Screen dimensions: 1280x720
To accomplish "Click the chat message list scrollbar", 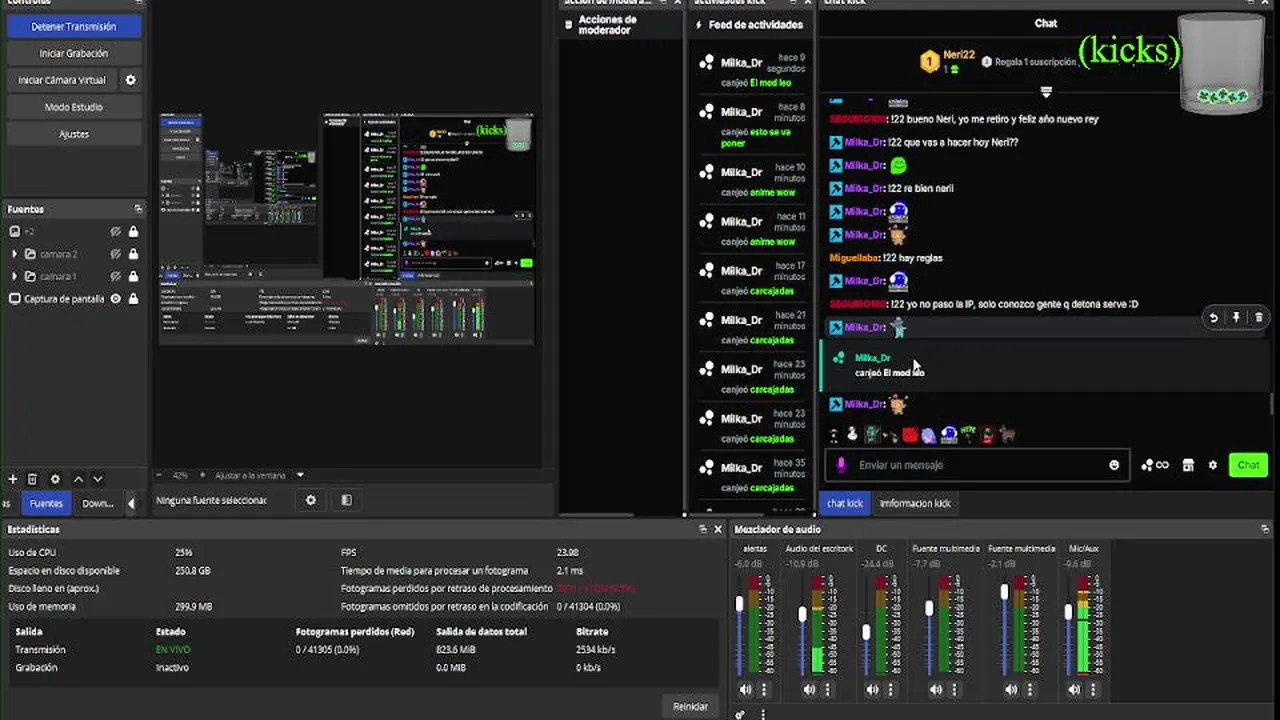I will (1272, 403).
